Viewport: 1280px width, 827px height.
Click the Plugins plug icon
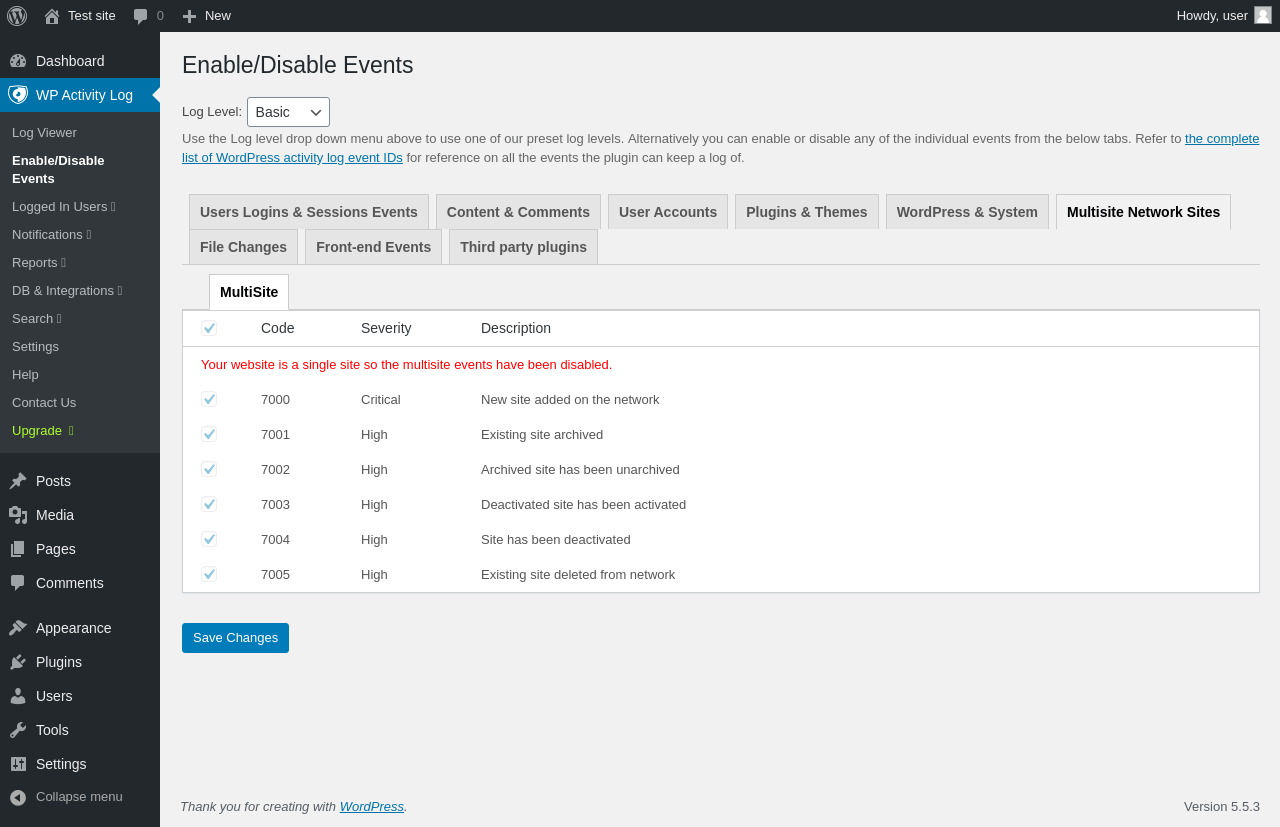pyautogui.click(x=18, y=662)
